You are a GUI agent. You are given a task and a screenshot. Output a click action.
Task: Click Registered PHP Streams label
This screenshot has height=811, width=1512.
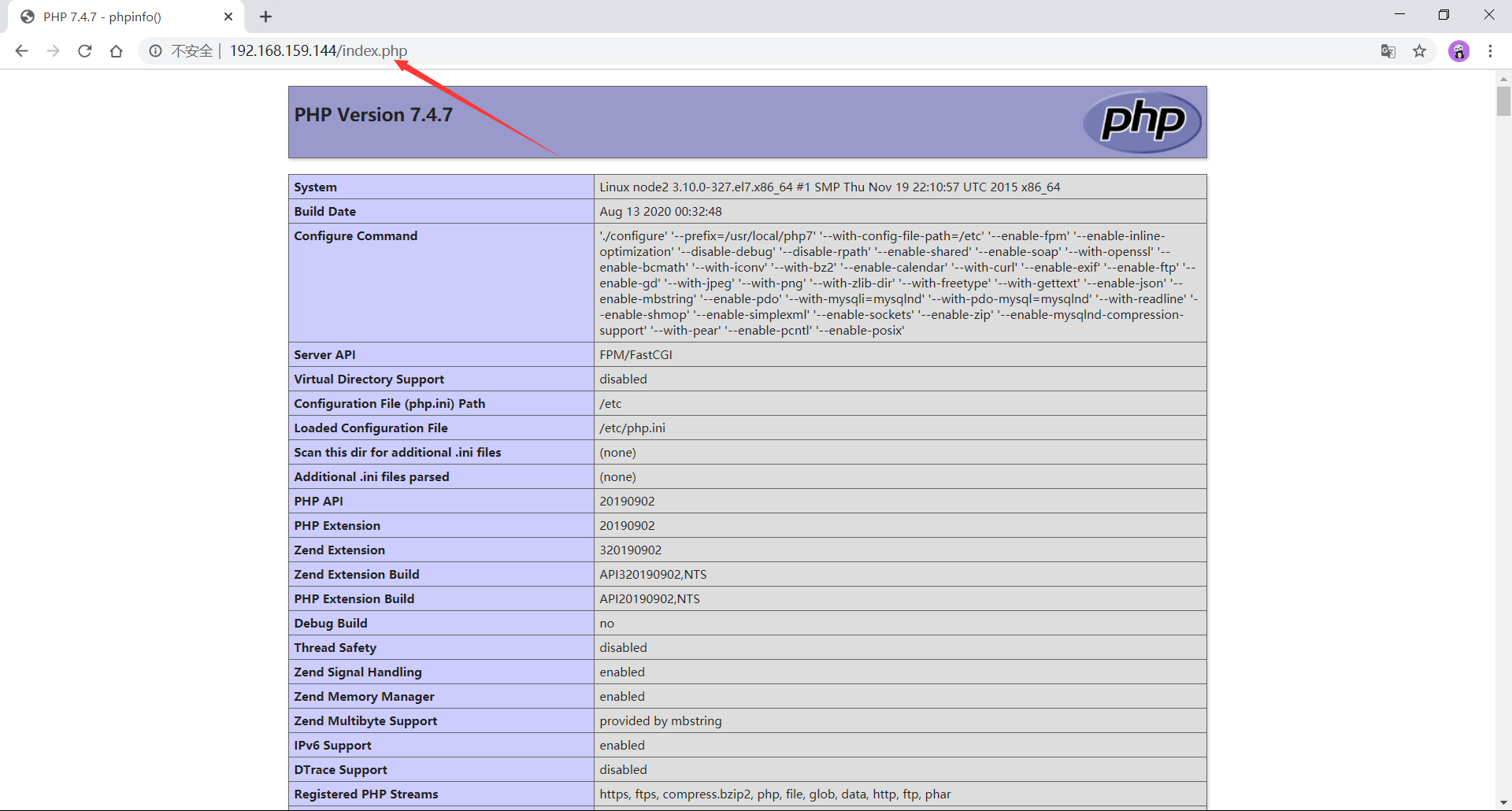[365, 794]
